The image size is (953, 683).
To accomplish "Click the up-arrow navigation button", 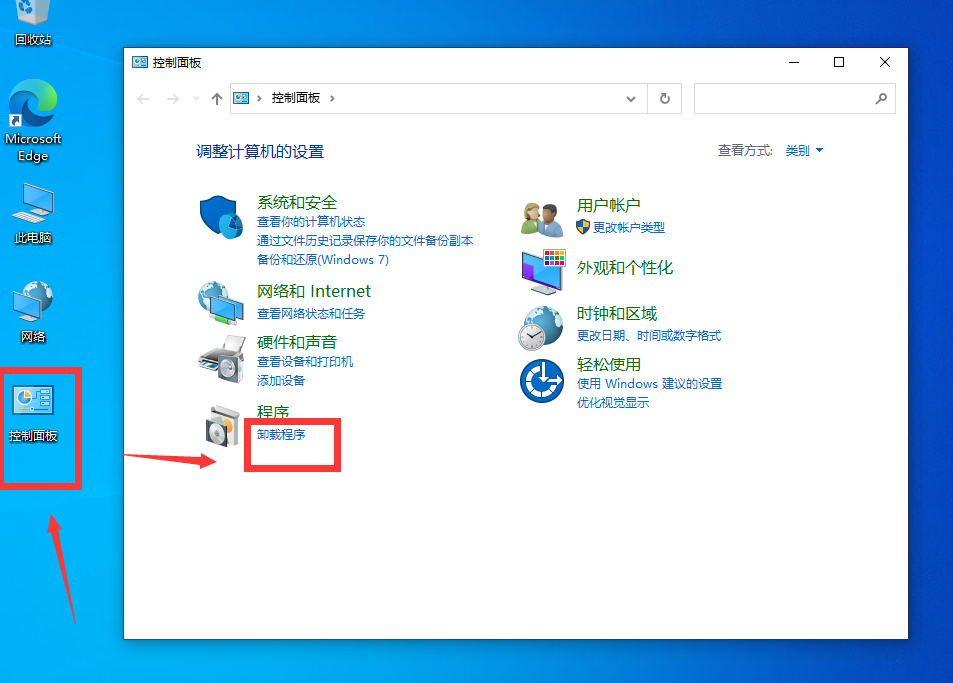I will [x=216, y=98].
